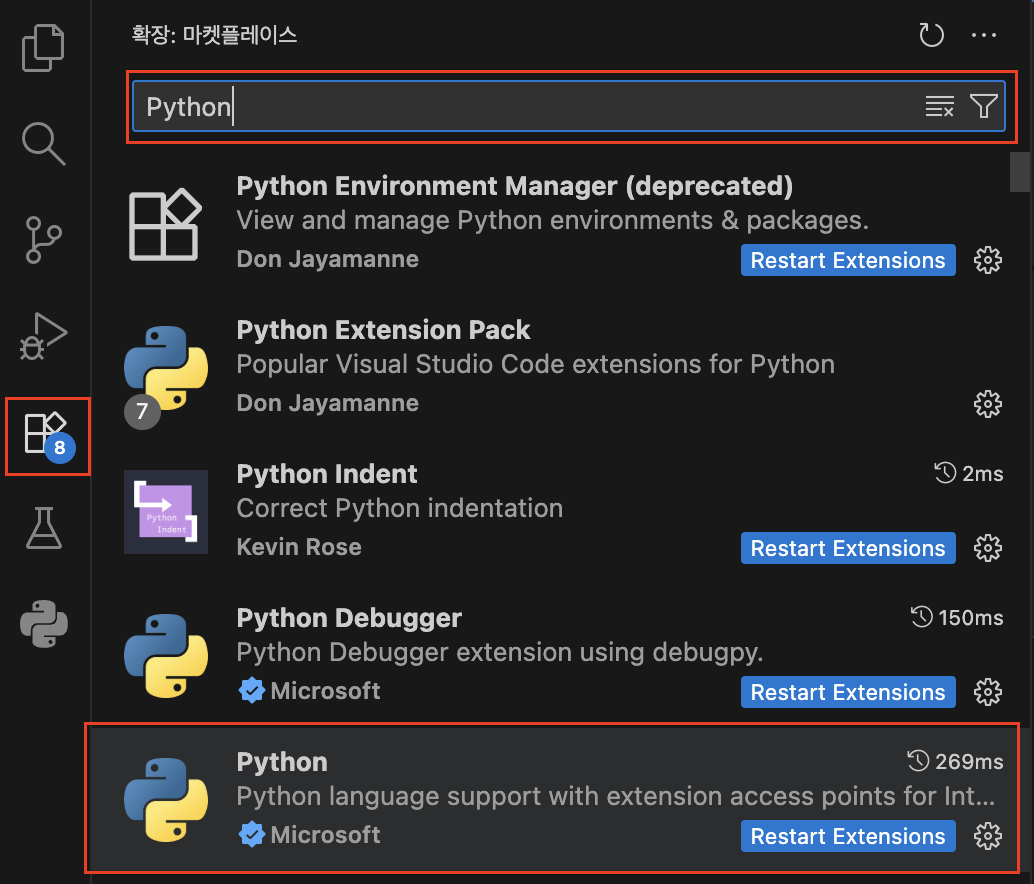
Task: Open gear menu for Python Extension Pack
Action: point(987,404)
